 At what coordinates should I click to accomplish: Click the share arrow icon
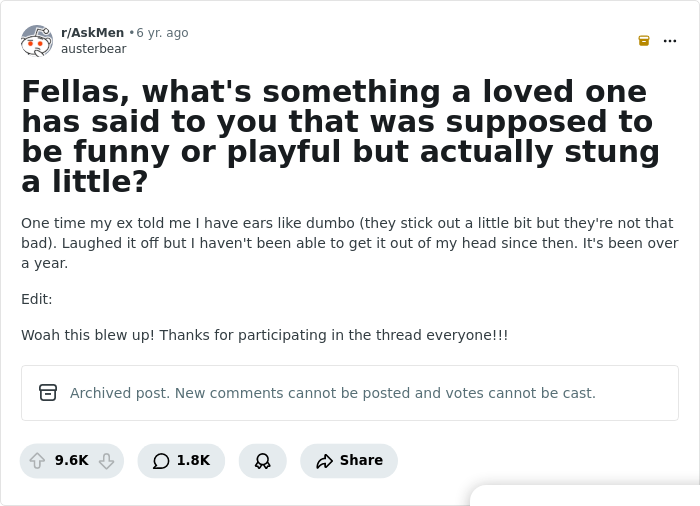click(x=324, y=461)
